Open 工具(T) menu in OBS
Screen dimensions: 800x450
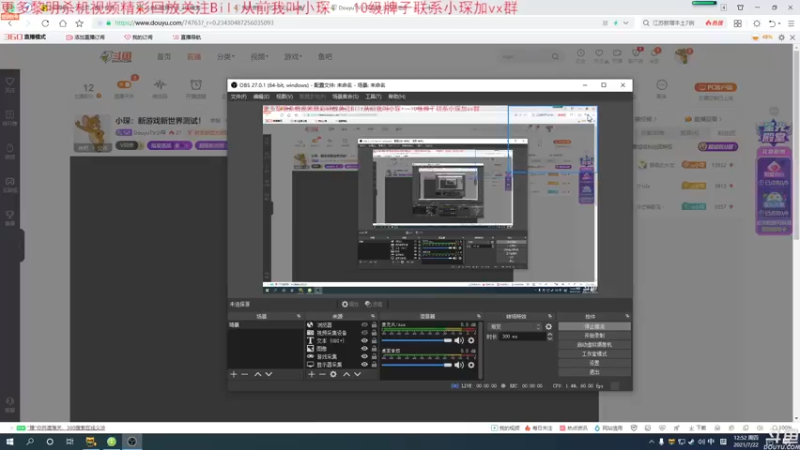pos(373,96)
